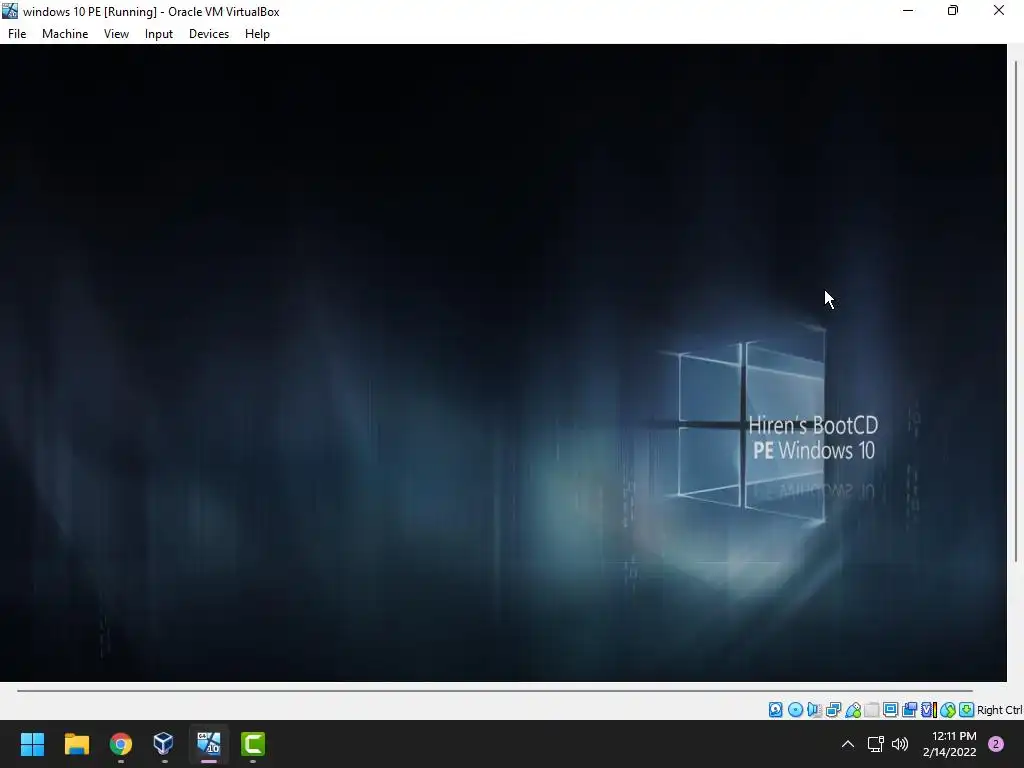
Task: Click the green-arrow host key keyboard icon
Action: click(967, 710)
